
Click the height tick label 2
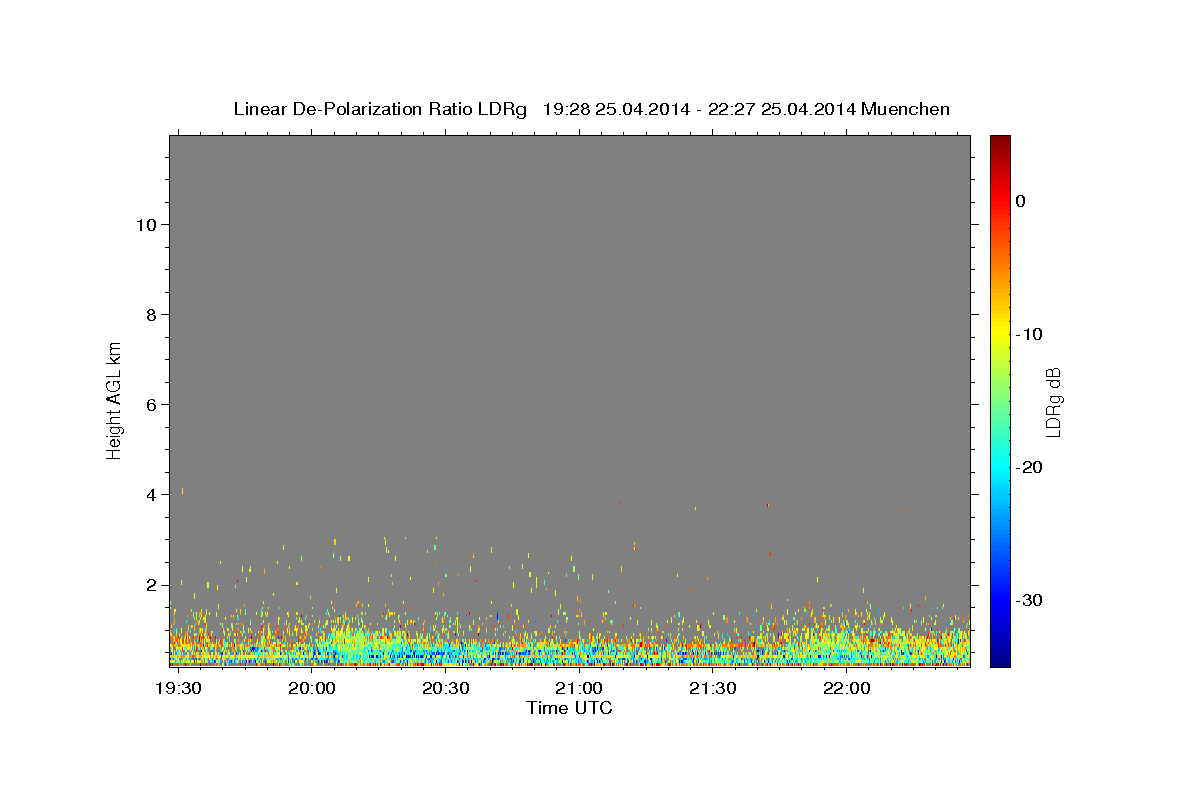tap(152, 585)
